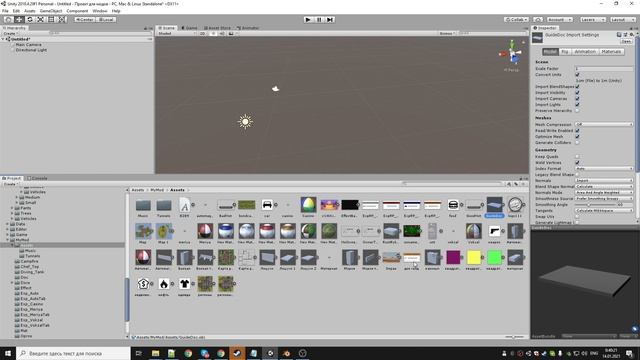
Task: Select the Scale tool in the toolbar
Action: point(40,19)
